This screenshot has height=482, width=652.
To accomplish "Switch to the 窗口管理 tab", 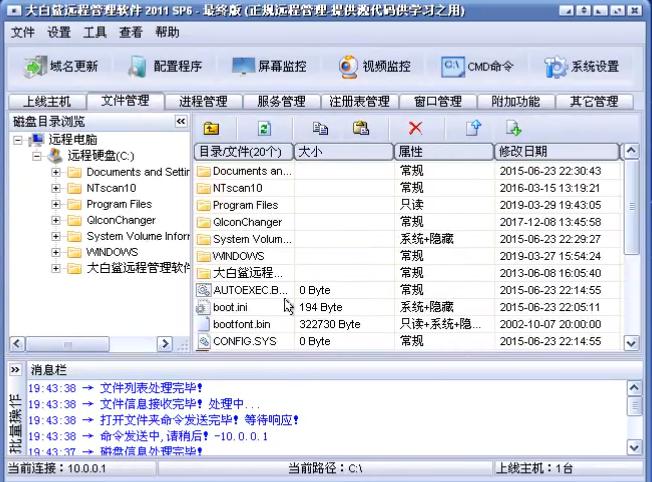I will tap(438, 101).
